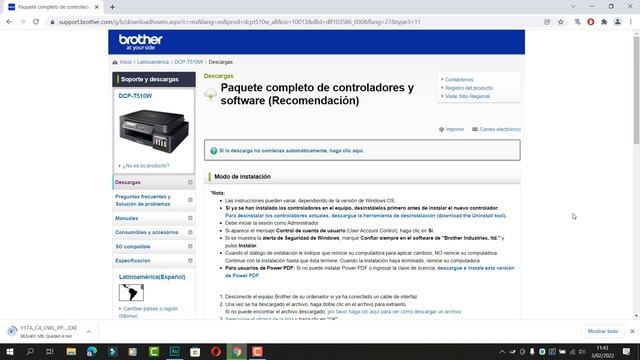Open the notification center icon
The height and width of the screenshot is (360, 640).
pos(627,351)
